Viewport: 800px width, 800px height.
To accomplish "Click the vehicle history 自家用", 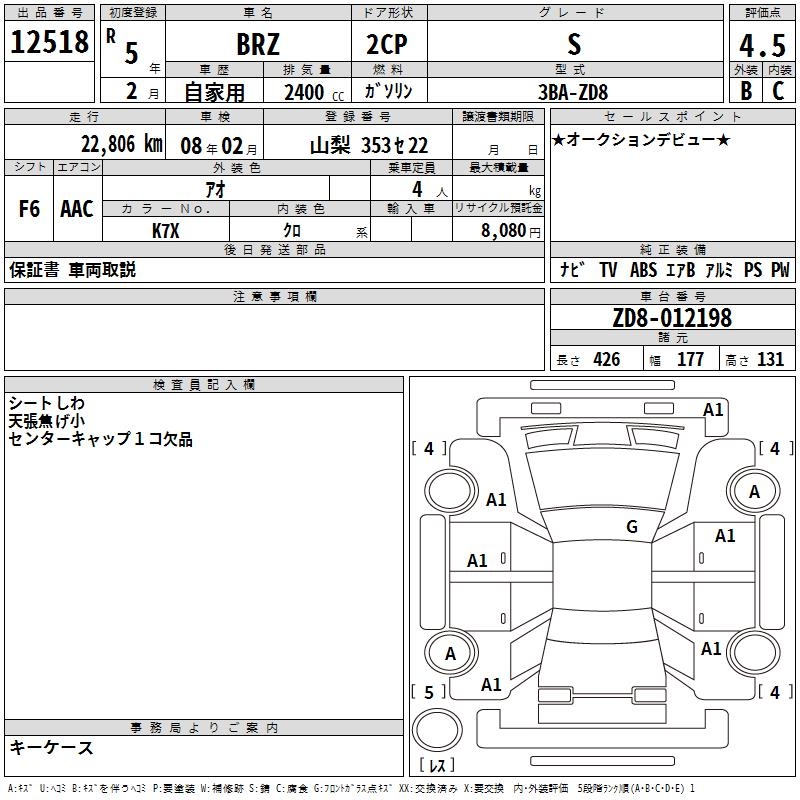I will [214, 92].
